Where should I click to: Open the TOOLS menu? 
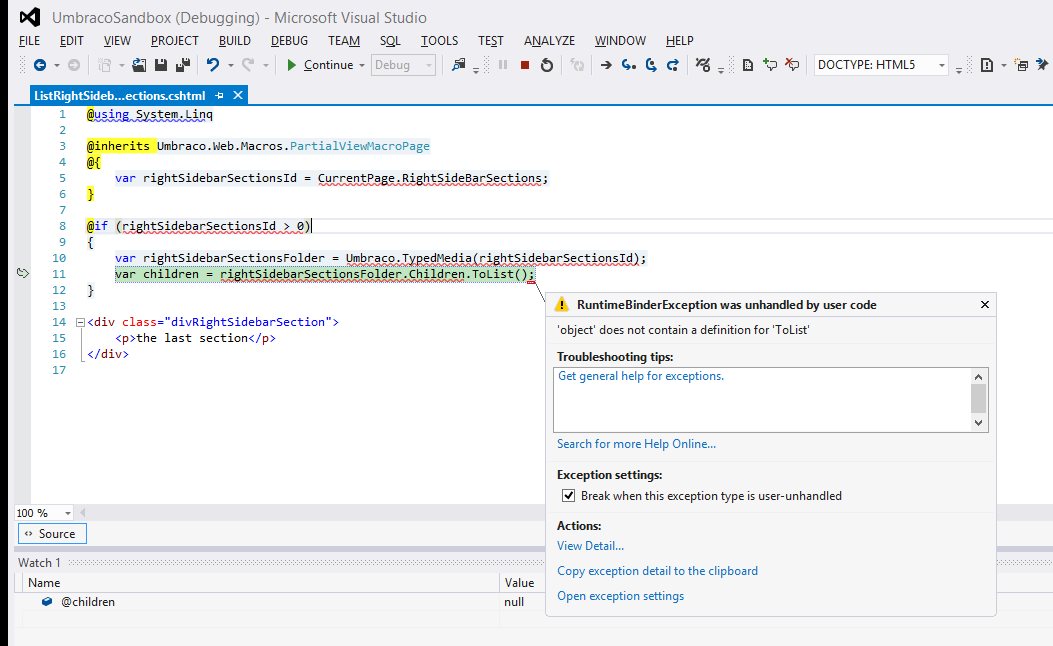[439, 41]
